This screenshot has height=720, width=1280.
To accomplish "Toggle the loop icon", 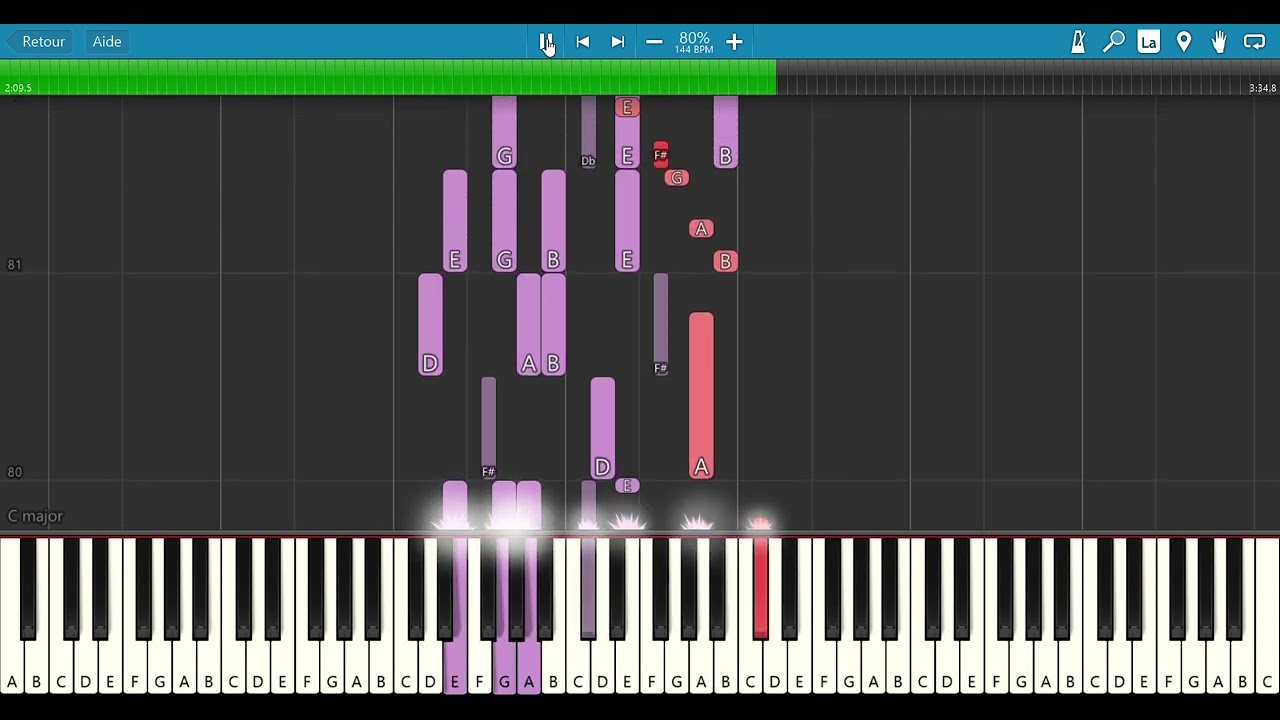I will (x=1254, y=42).
